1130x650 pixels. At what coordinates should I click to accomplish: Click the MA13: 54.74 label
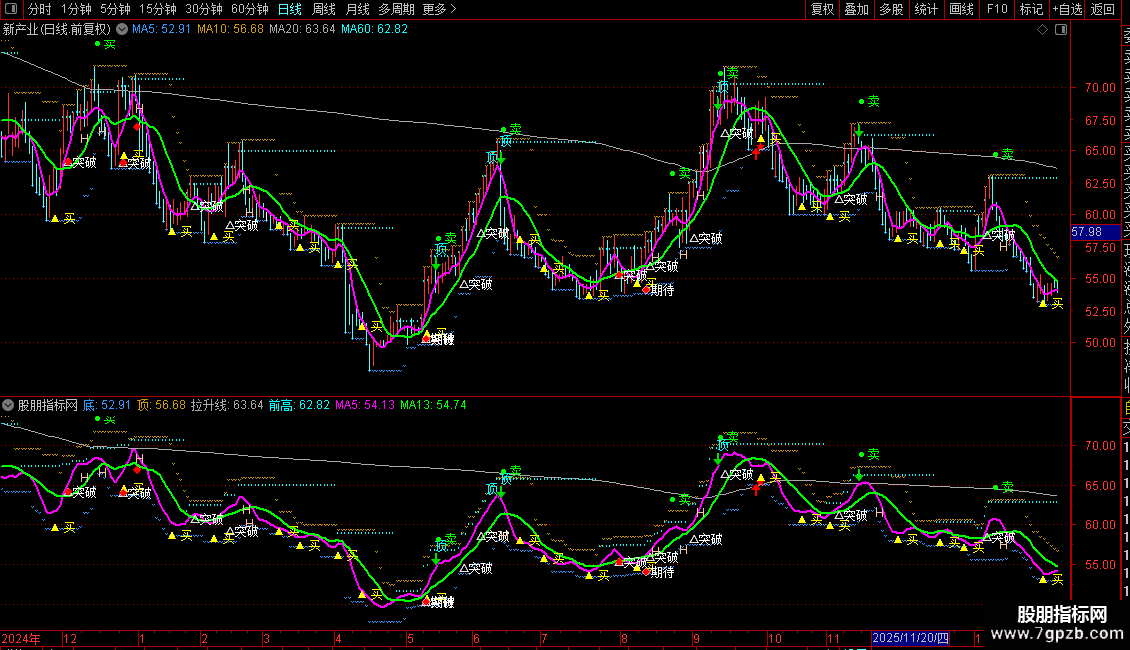(433, 405)
